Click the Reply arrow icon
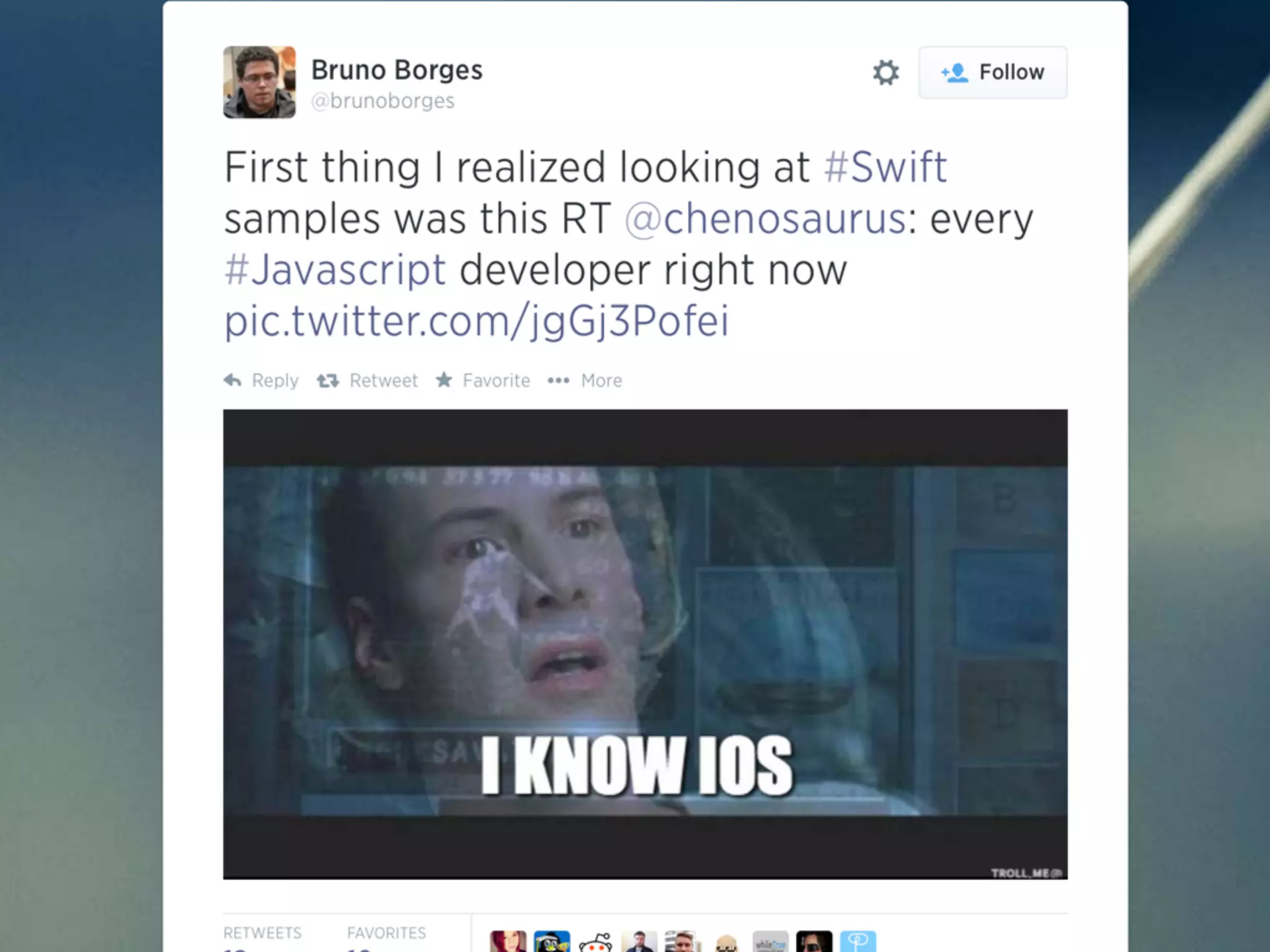The image size is (1270, 952). click(x=233, y=381)
